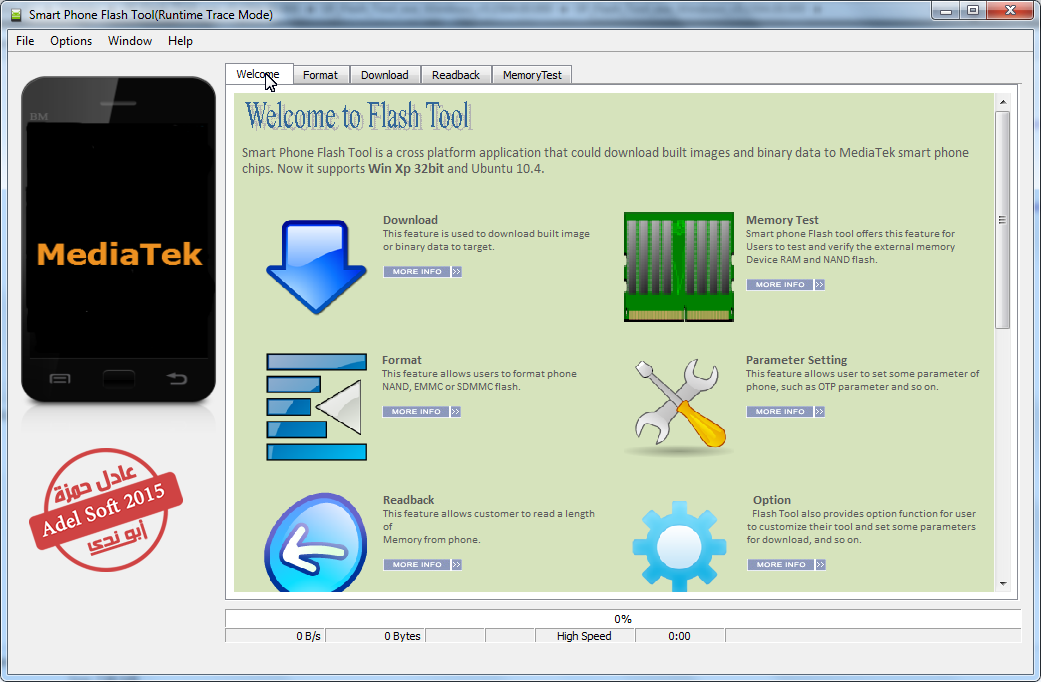Open the File menu

pos(25,41)
